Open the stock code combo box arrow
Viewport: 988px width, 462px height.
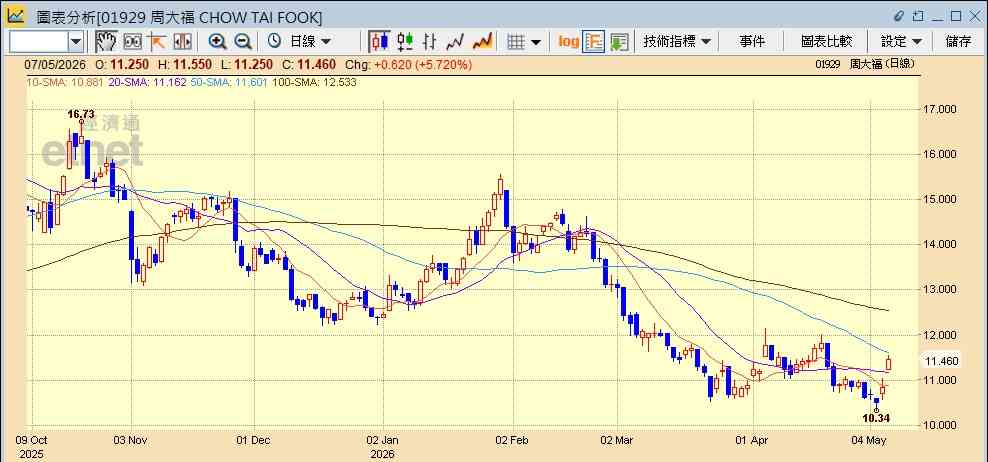click(76, 42)
